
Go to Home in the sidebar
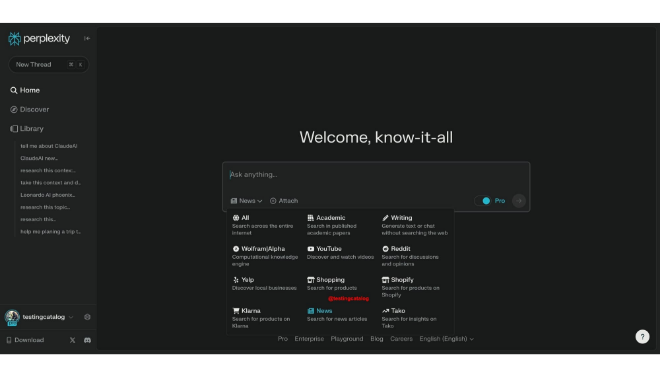25,90
